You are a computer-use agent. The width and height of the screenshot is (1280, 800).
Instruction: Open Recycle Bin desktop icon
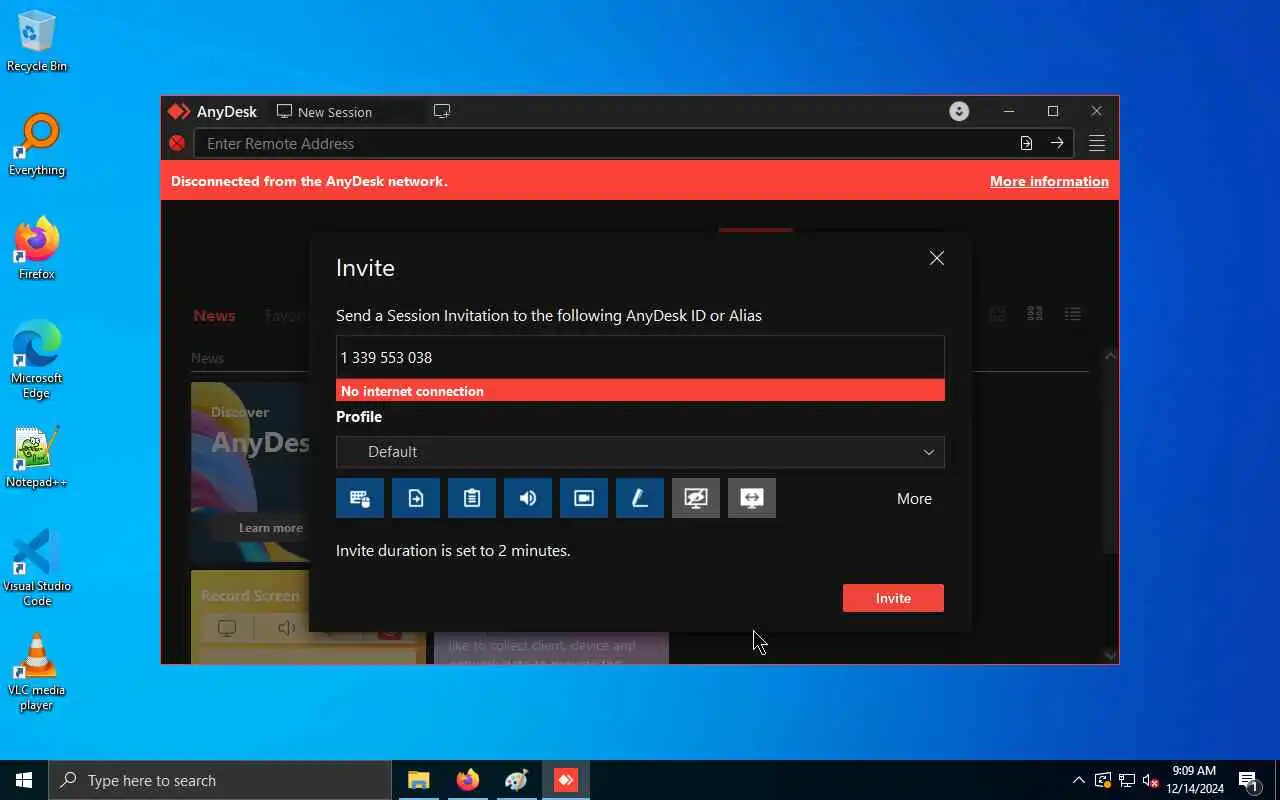(37, 41)
